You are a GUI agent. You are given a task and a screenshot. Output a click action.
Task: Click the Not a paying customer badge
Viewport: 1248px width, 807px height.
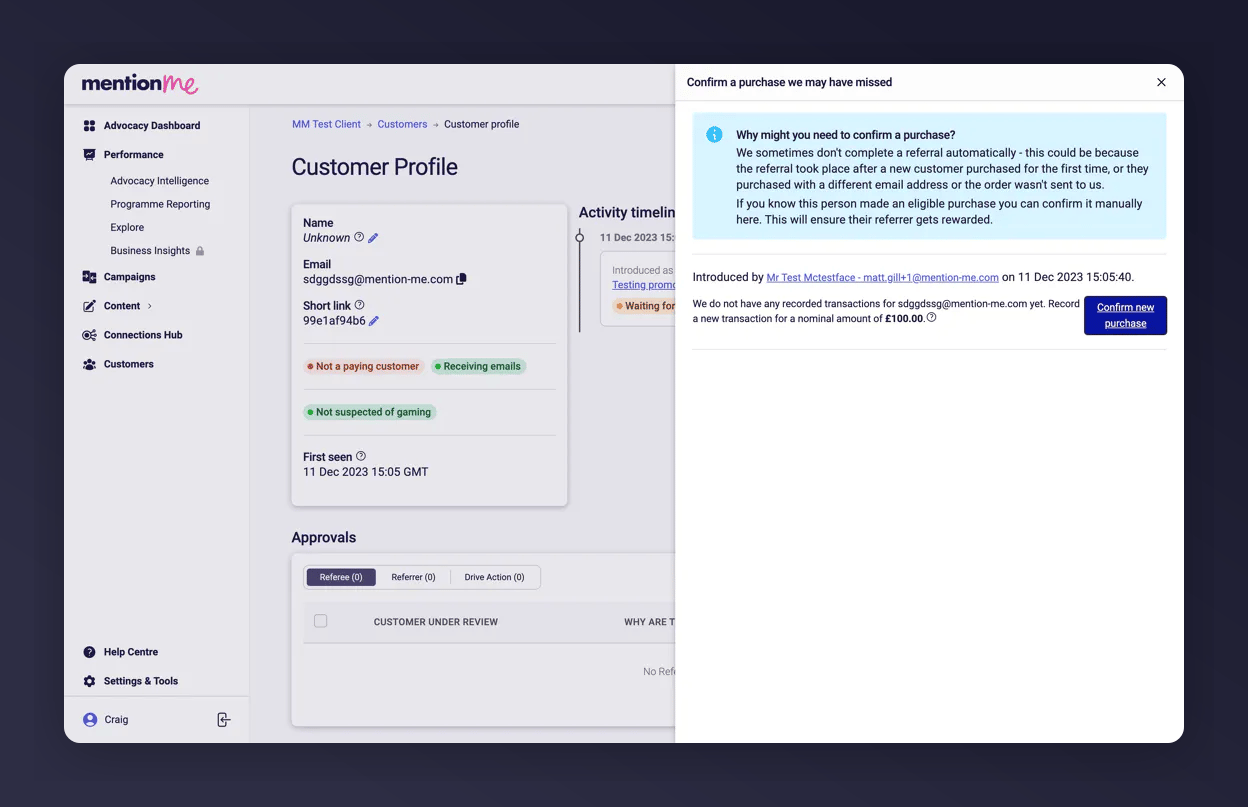pyautogui.click(x=364, y=366)
